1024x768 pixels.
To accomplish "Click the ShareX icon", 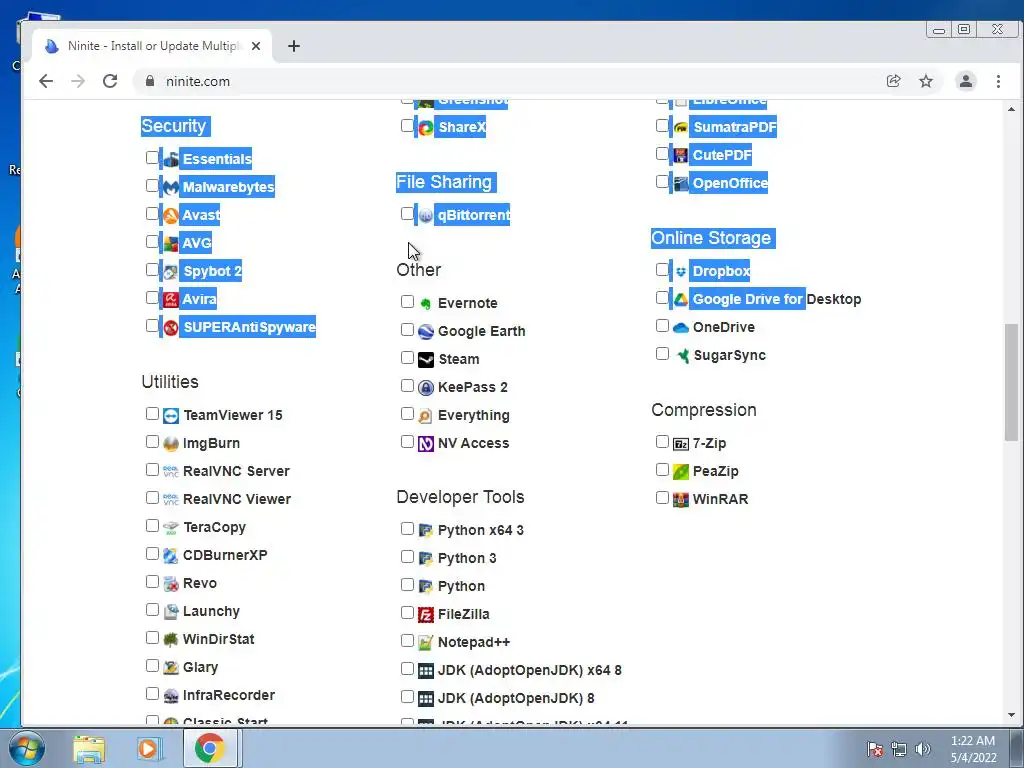I will [x=426, y=127].
